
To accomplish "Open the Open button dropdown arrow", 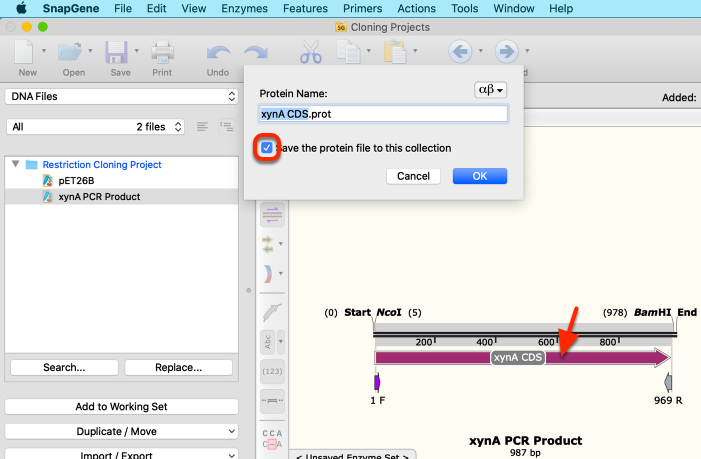I will click(x=90, y=51).
